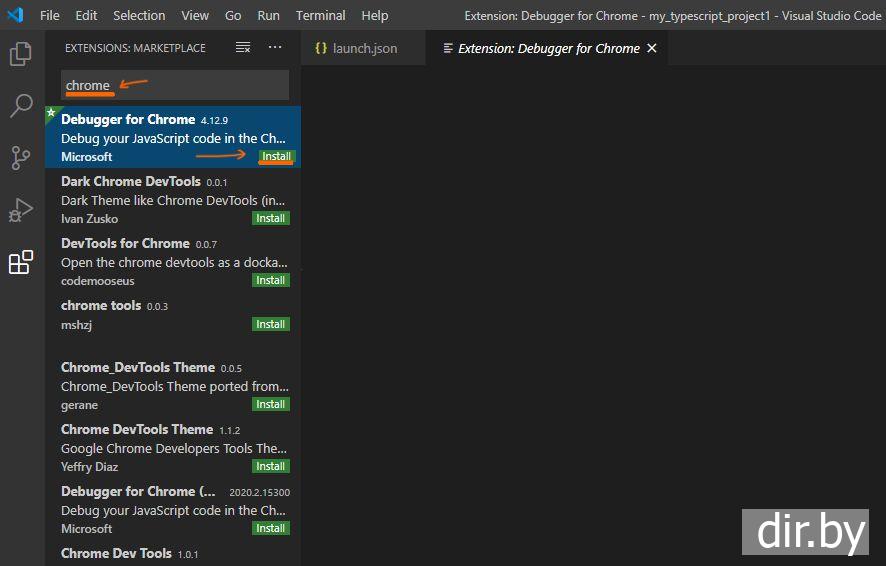The image size is (886, 566).
Task: Click the Extensions icon in activity bar
Action: pos(21,263)
